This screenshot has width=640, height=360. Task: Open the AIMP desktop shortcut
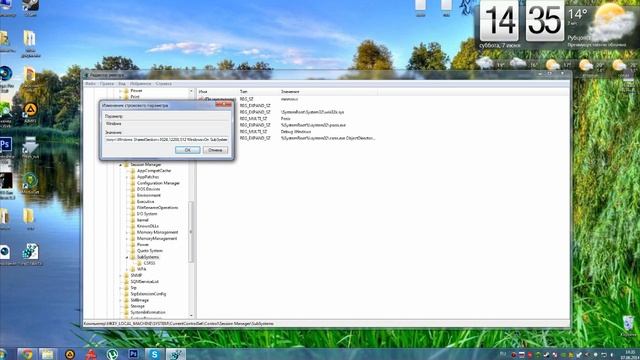30,112
